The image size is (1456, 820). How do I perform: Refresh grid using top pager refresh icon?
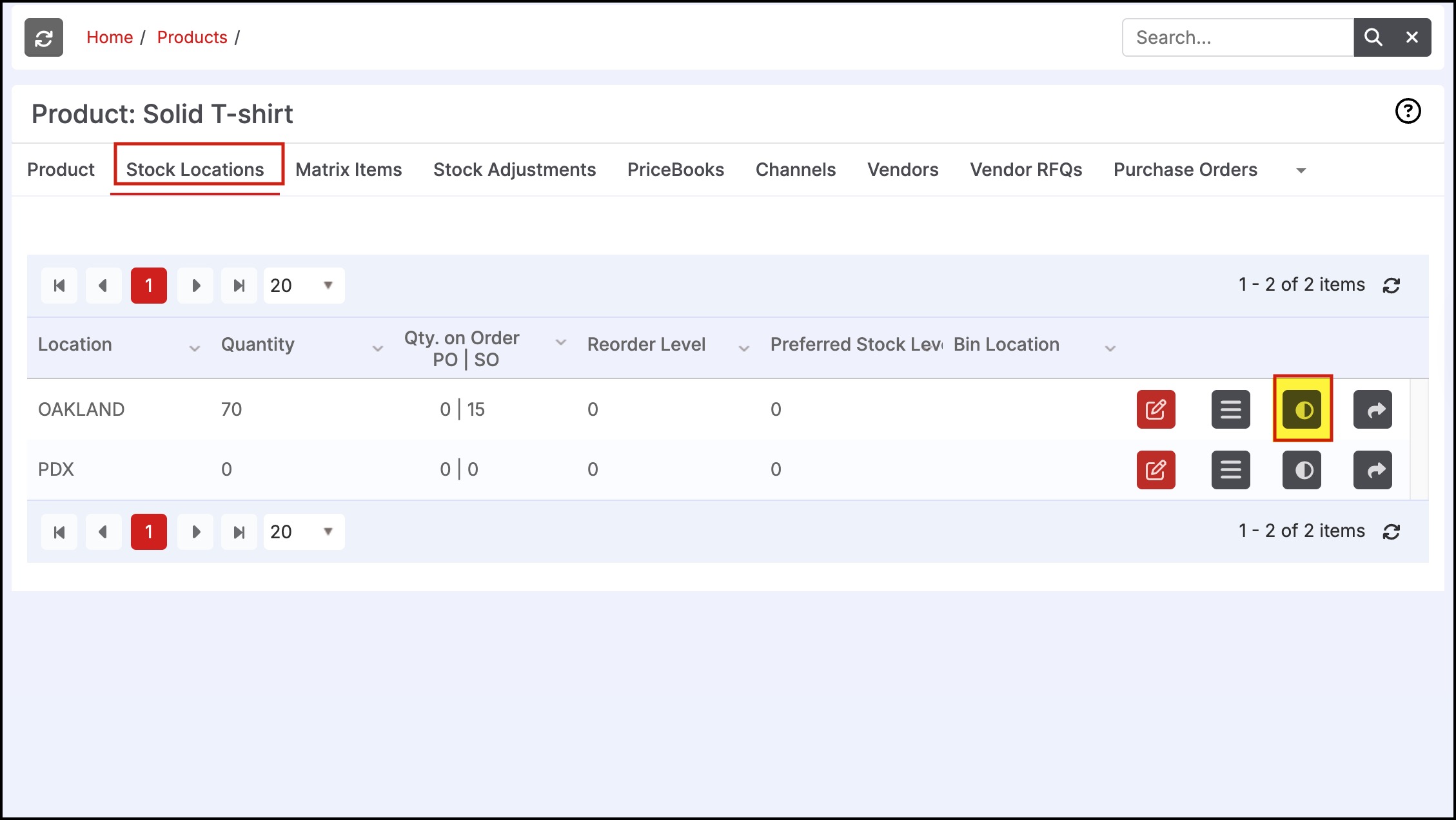coord(1391,286)
